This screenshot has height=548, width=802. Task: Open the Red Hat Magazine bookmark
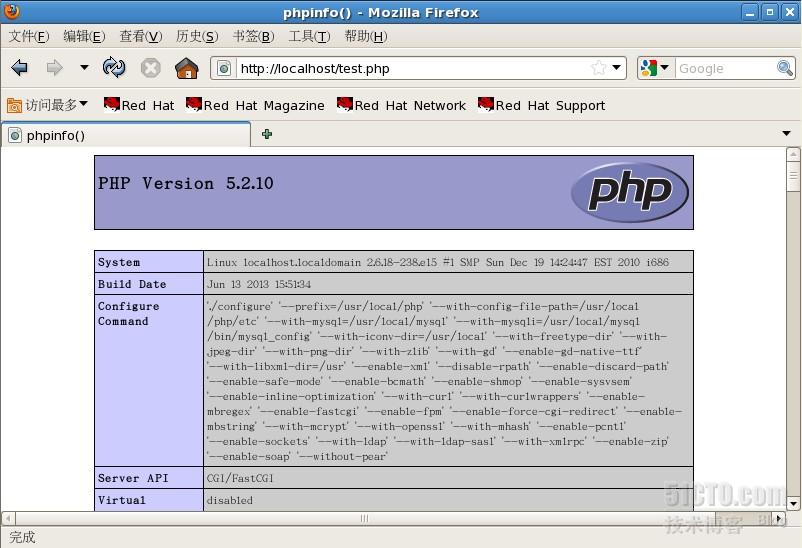[x=255, y=105]
